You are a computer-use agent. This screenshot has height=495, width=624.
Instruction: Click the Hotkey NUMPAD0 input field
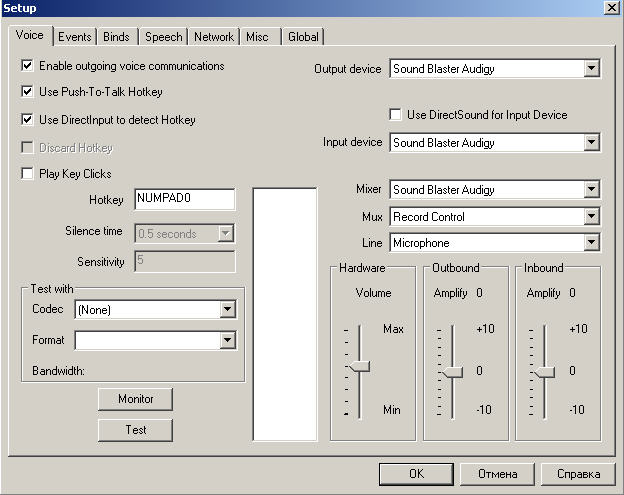(x=184, y=199)
